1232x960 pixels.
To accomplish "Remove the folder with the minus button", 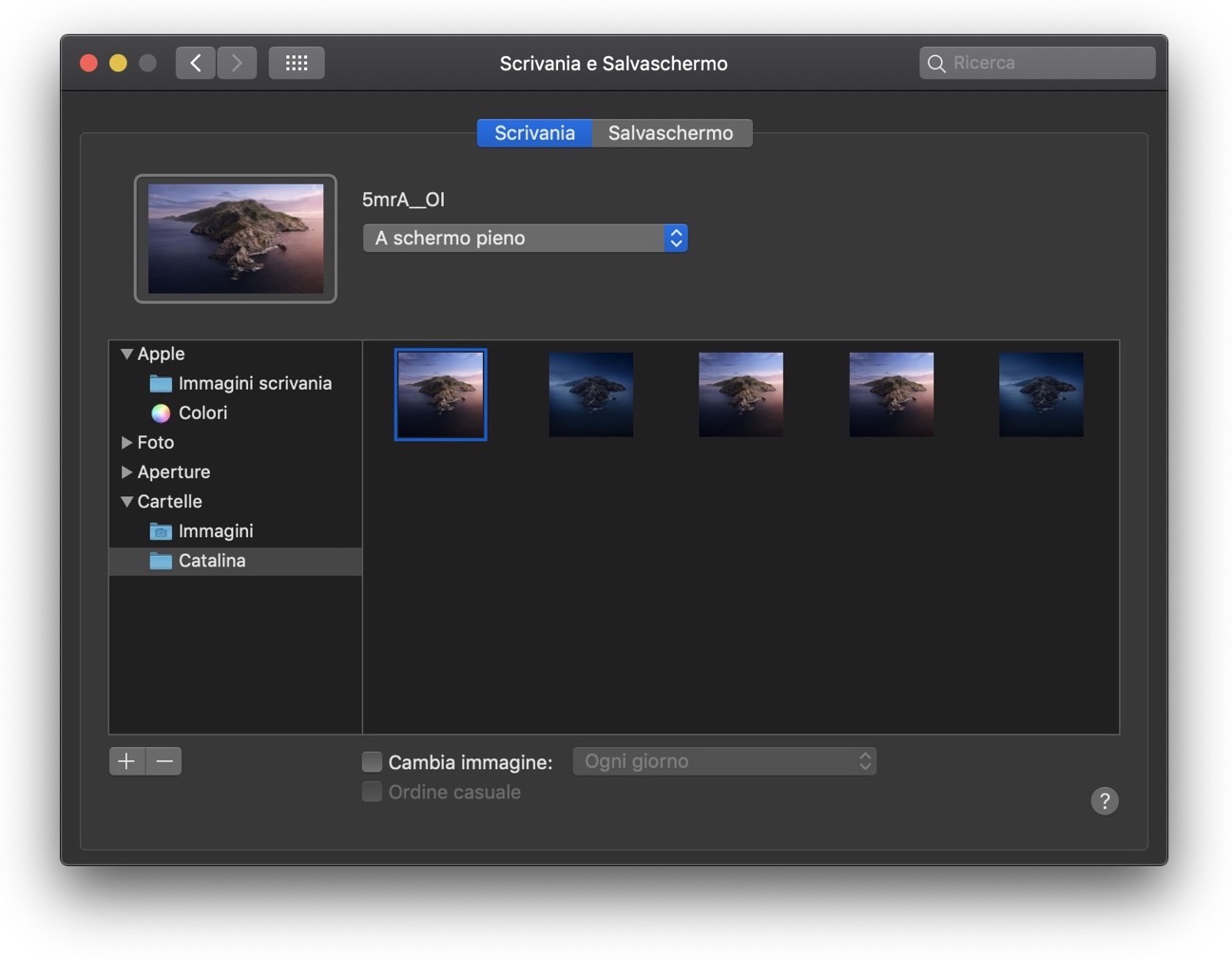I will click(x=164, y=761).
